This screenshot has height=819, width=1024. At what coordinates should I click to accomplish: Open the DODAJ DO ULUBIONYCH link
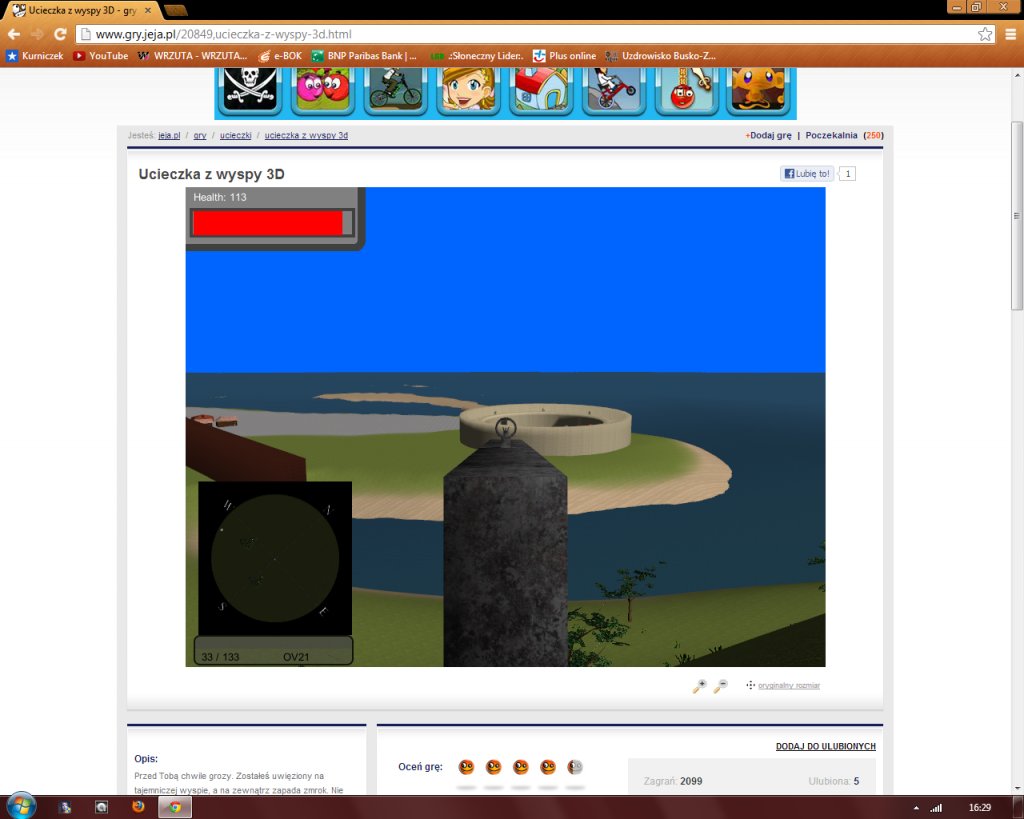828,746
